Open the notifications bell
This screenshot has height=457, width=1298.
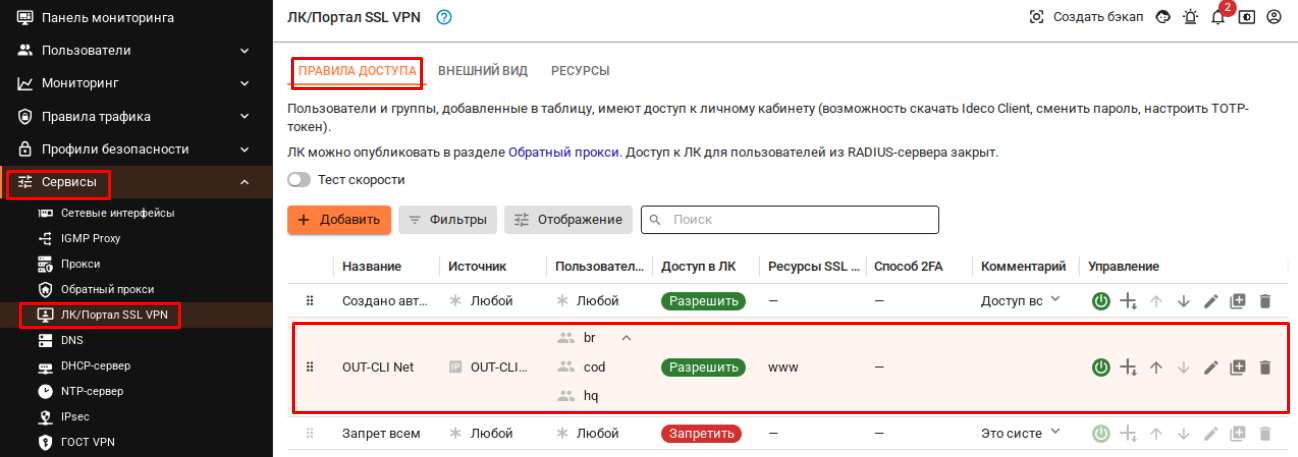[1218, 18]
